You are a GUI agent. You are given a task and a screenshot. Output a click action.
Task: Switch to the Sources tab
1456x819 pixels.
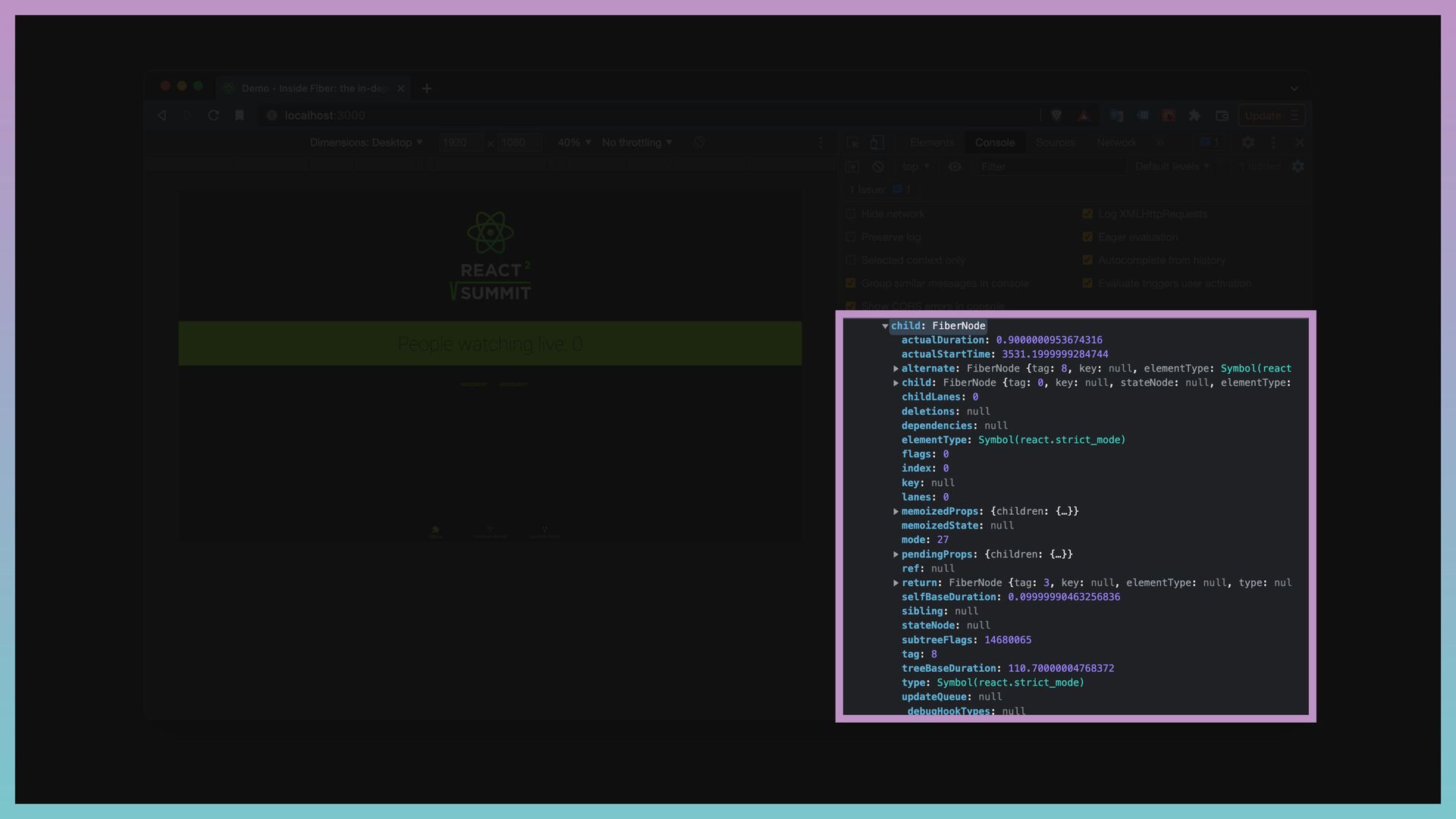[x=1056, y=143]
